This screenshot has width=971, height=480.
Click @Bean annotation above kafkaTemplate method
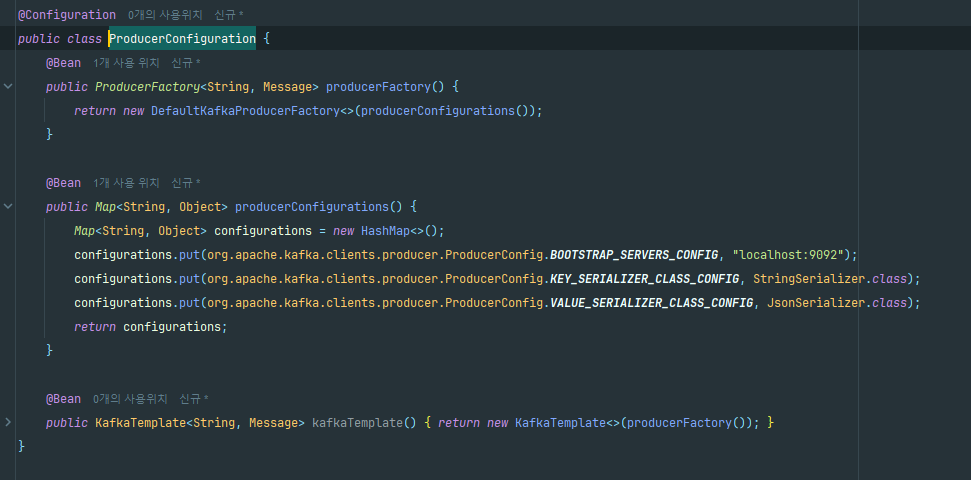63,399
